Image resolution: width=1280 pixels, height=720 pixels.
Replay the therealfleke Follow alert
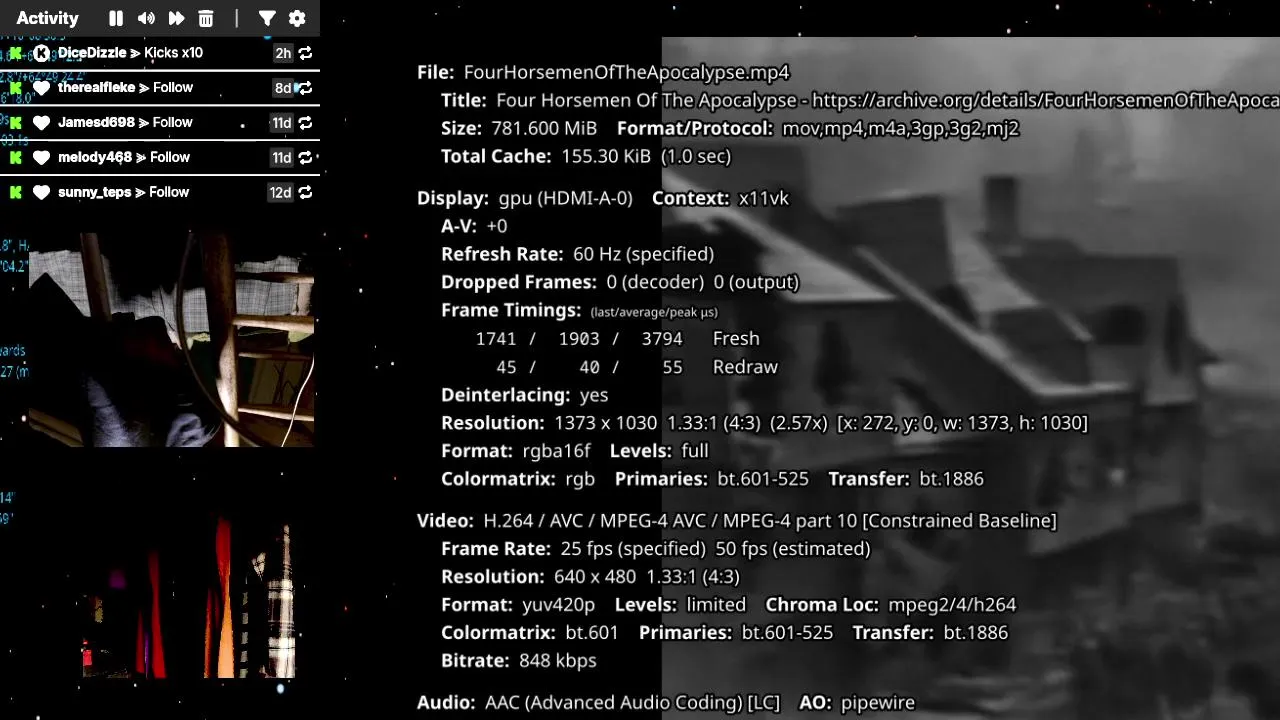pyautogui.click(x=305, y=88)
